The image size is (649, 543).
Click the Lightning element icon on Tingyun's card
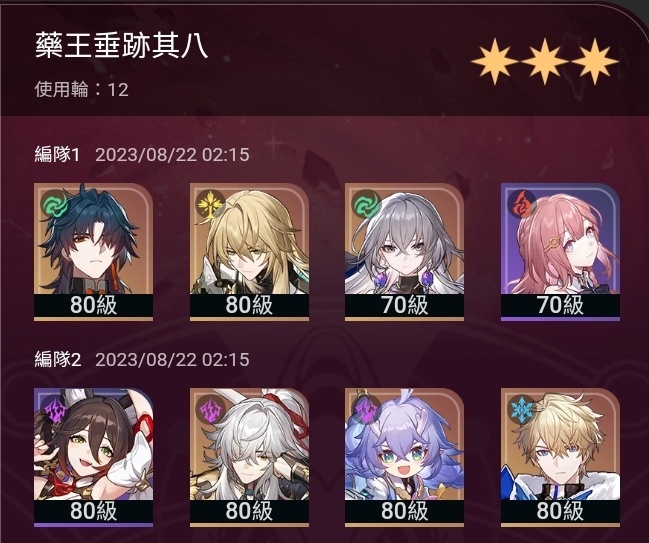tap(56, 409)
